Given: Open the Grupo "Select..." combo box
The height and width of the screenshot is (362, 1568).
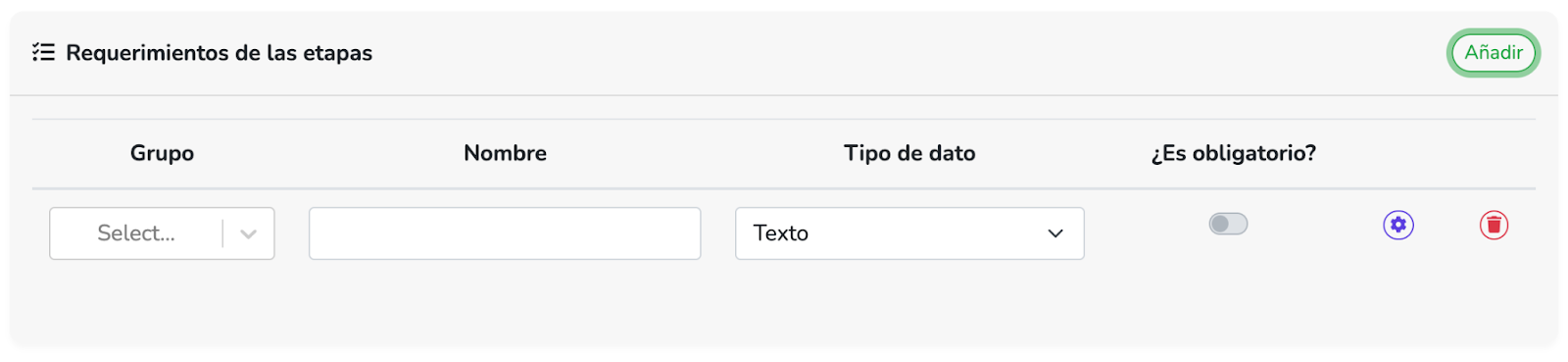Looking at the screenshot, I should pos(162,233).
